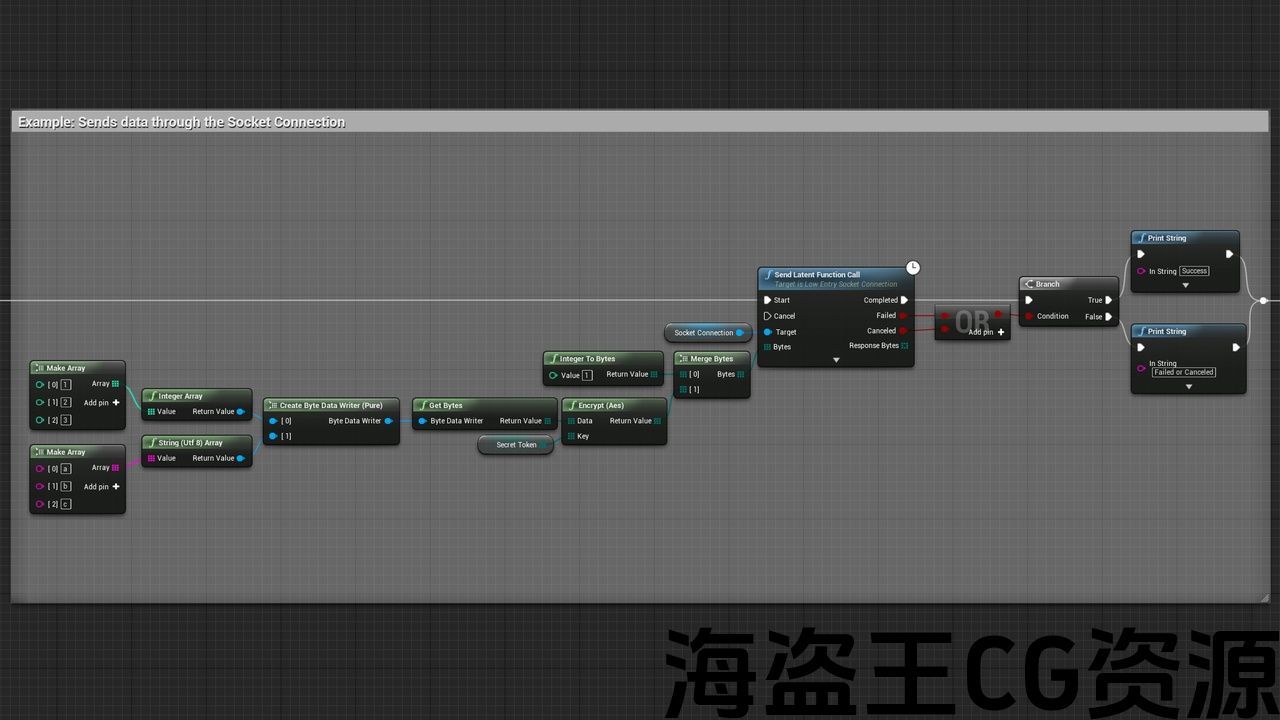Viewport: 1280px width, 720px height.
Task: Click the Condition pin on Branch node
Action: [x=1028, y=316]
